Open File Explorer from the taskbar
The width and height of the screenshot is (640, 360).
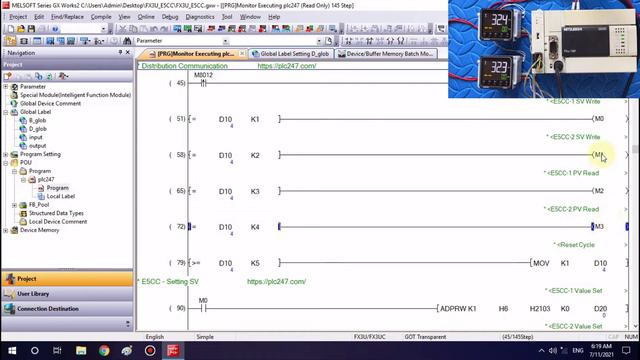tap(81, 351)
